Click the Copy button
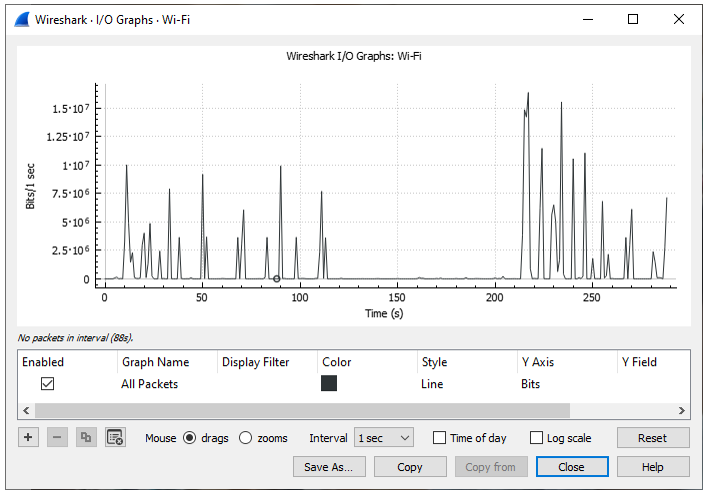This screenshot has height=494, width=706. 410,467
